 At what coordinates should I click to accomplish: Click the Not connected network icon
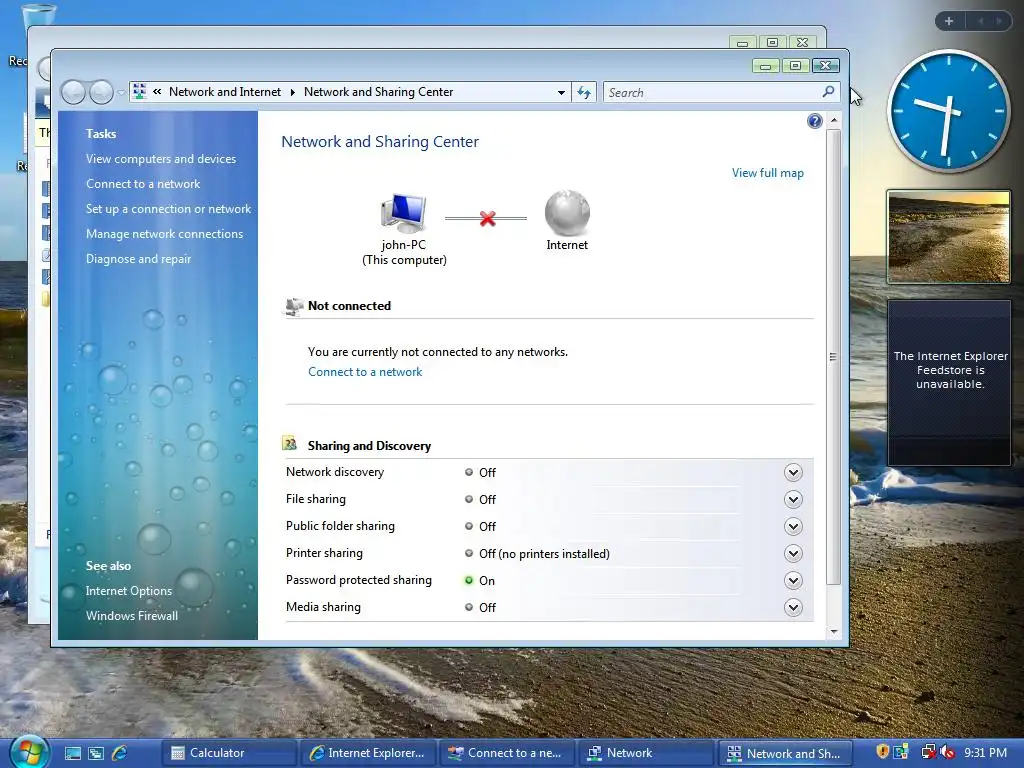pyautogui.click(x=294, y=306)
